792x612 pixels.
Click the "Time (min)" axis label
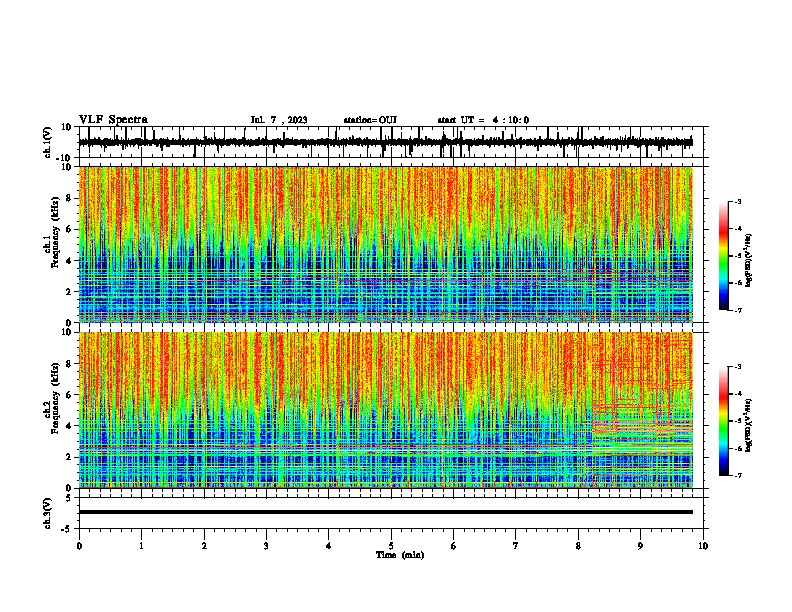tap(400, 554)
